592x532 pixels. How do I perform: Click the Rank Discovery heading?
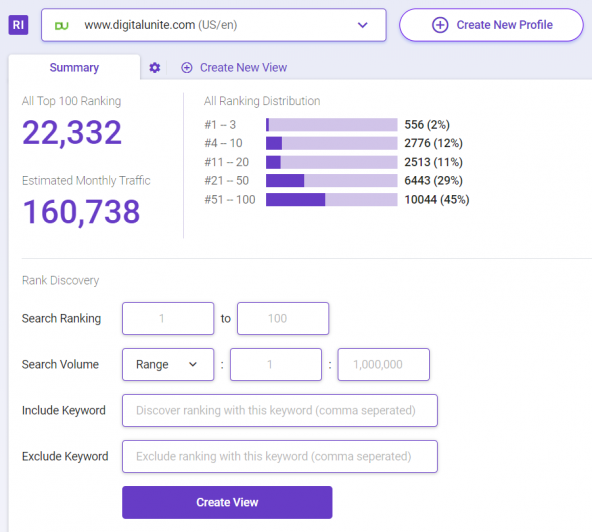60,280
